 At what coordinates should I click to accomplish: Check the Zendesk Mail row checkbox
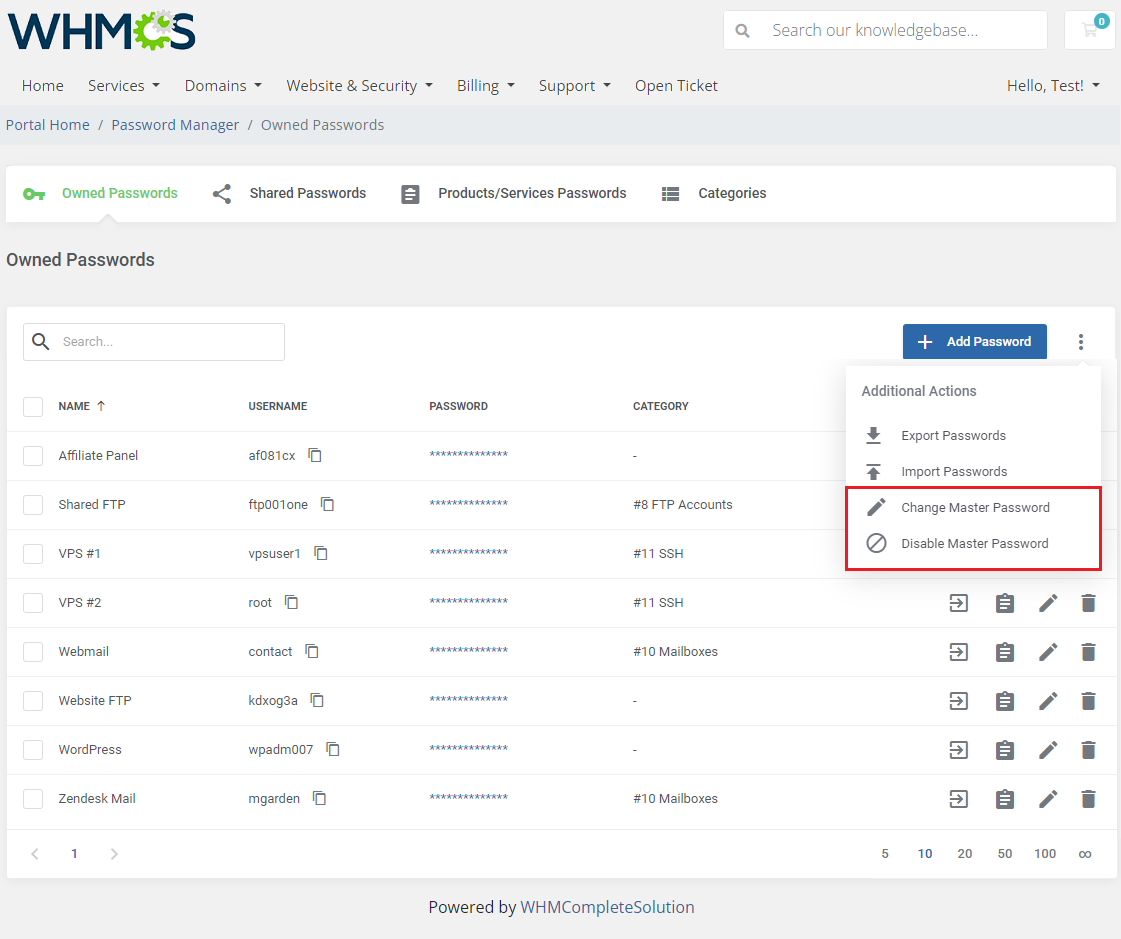point(33,798)
